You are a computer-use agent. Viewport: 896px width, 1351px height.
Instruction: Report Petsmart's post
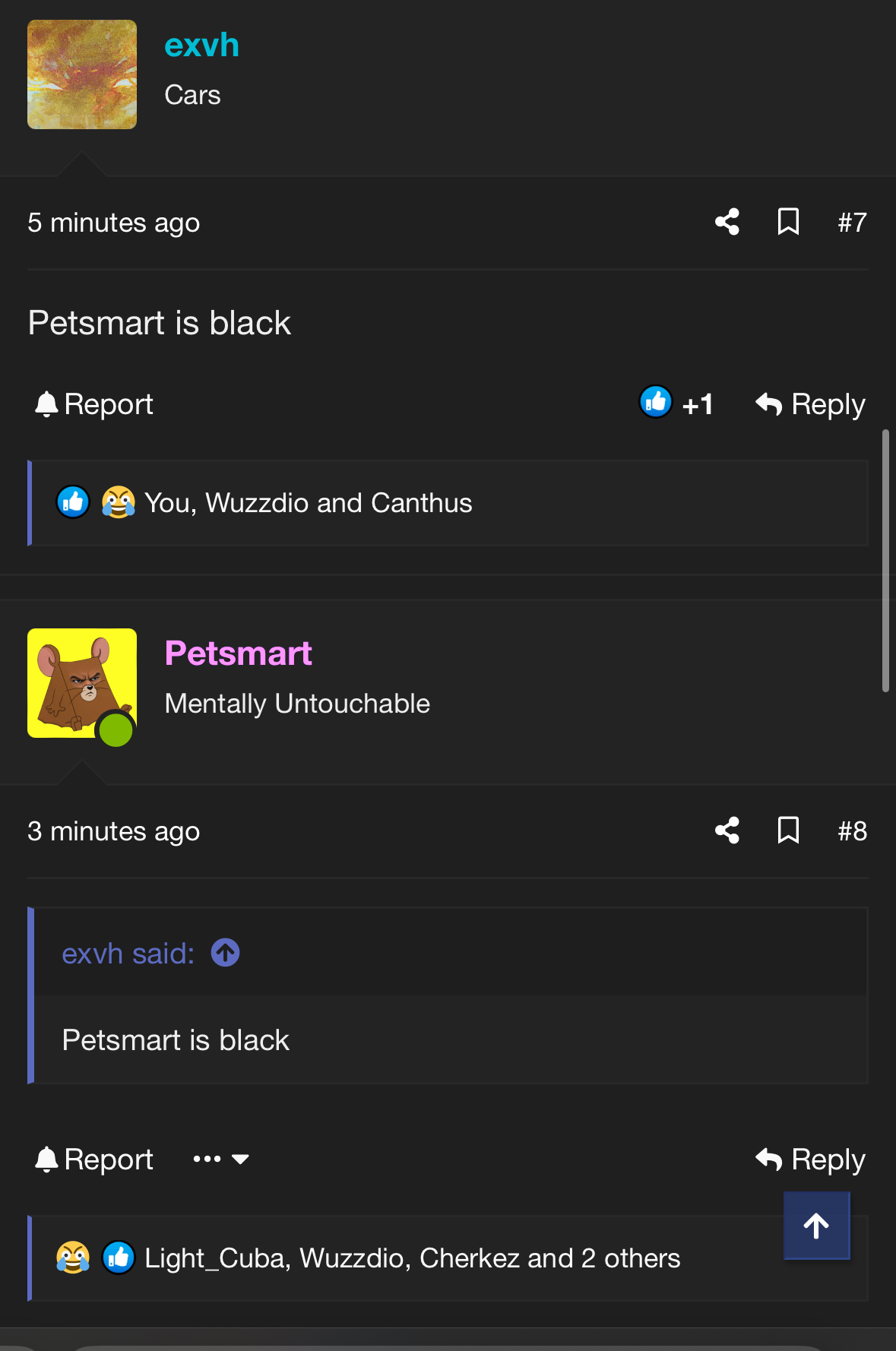pos(94,1159)
